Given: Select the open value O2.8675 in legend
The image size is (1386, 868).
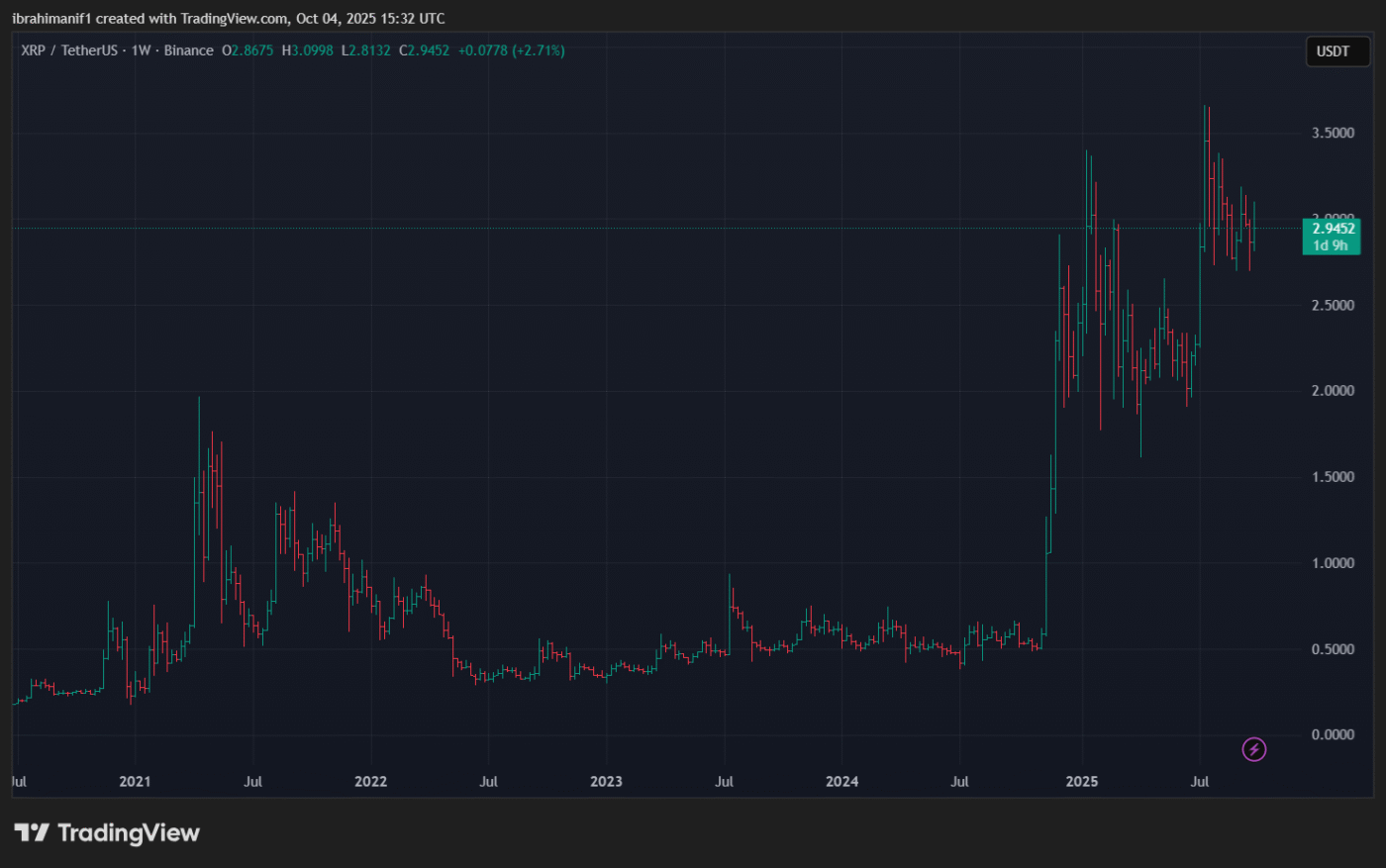Looking at the screenshot, I should pos(247,50).
